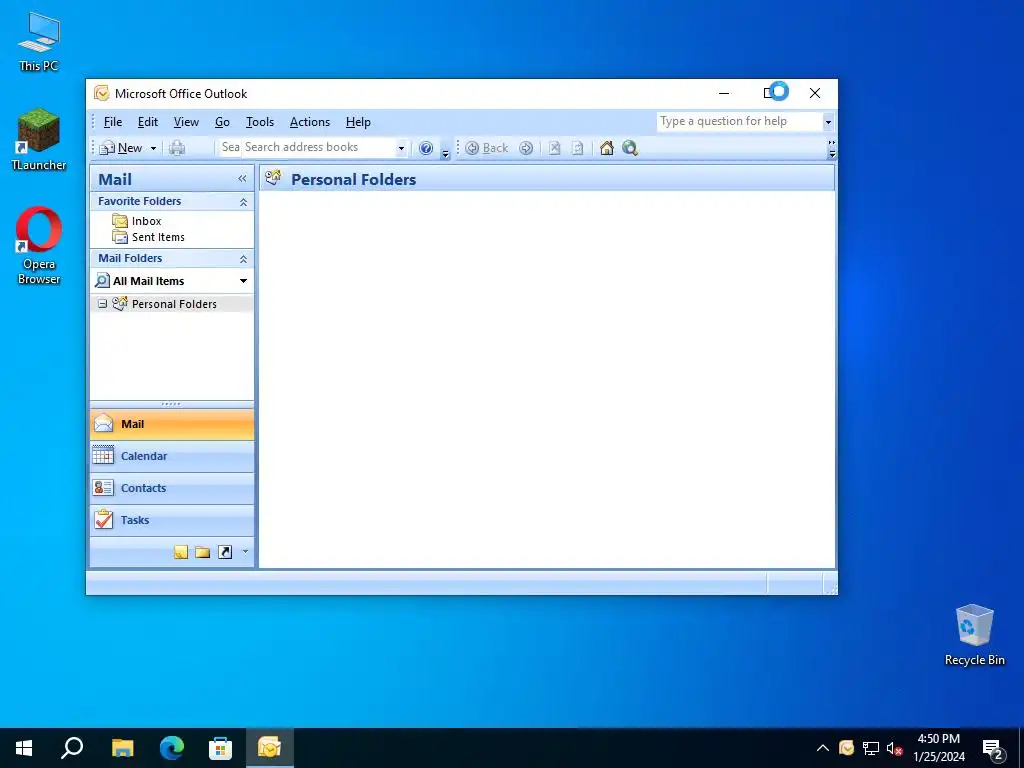This screenshot has height=768, width=1024.
Task: Click the Outlook tray icon
Action: [x=846, y=748]
